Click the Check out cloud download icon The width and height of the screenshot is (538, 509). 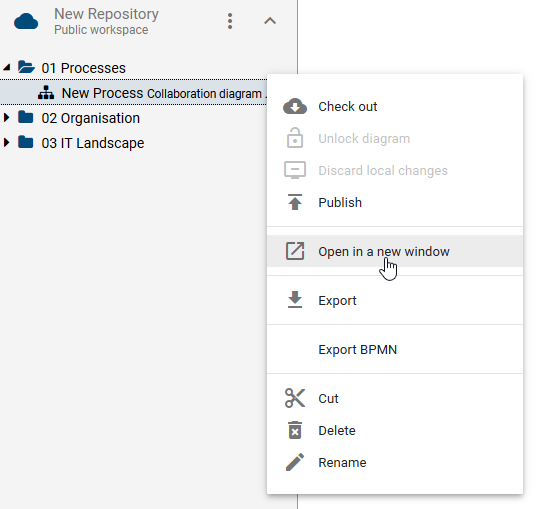click(x=295, y=106)
